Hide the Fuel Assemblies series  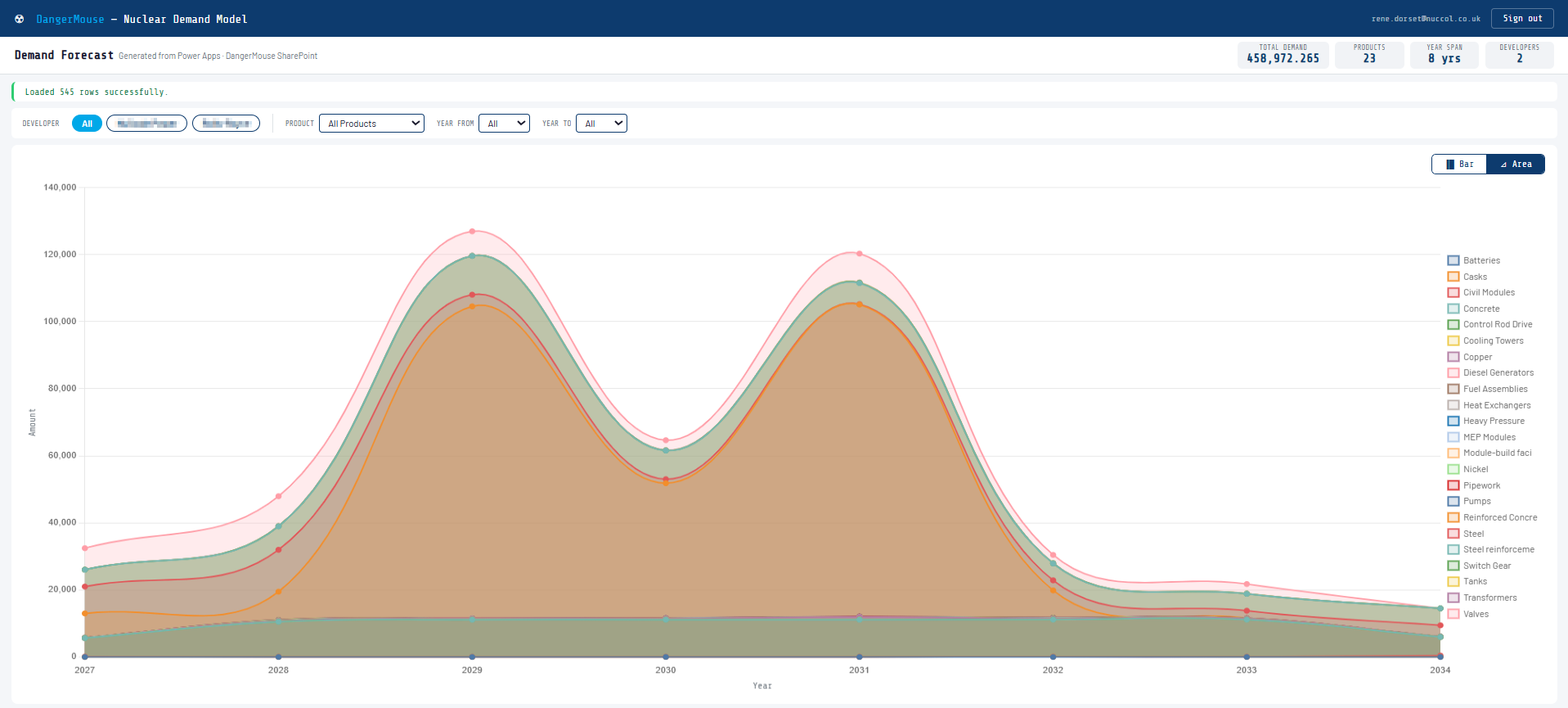pos(1488,389)
